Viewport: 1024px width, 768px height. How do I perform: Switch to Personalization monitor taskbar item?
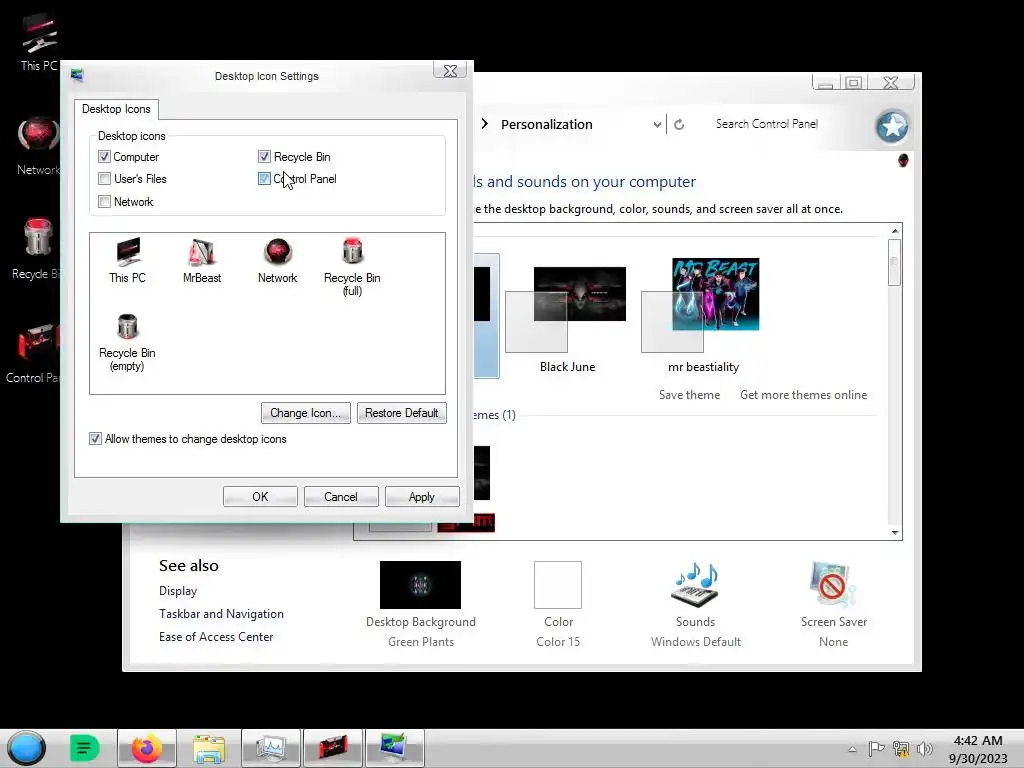[x=394, y=748]
